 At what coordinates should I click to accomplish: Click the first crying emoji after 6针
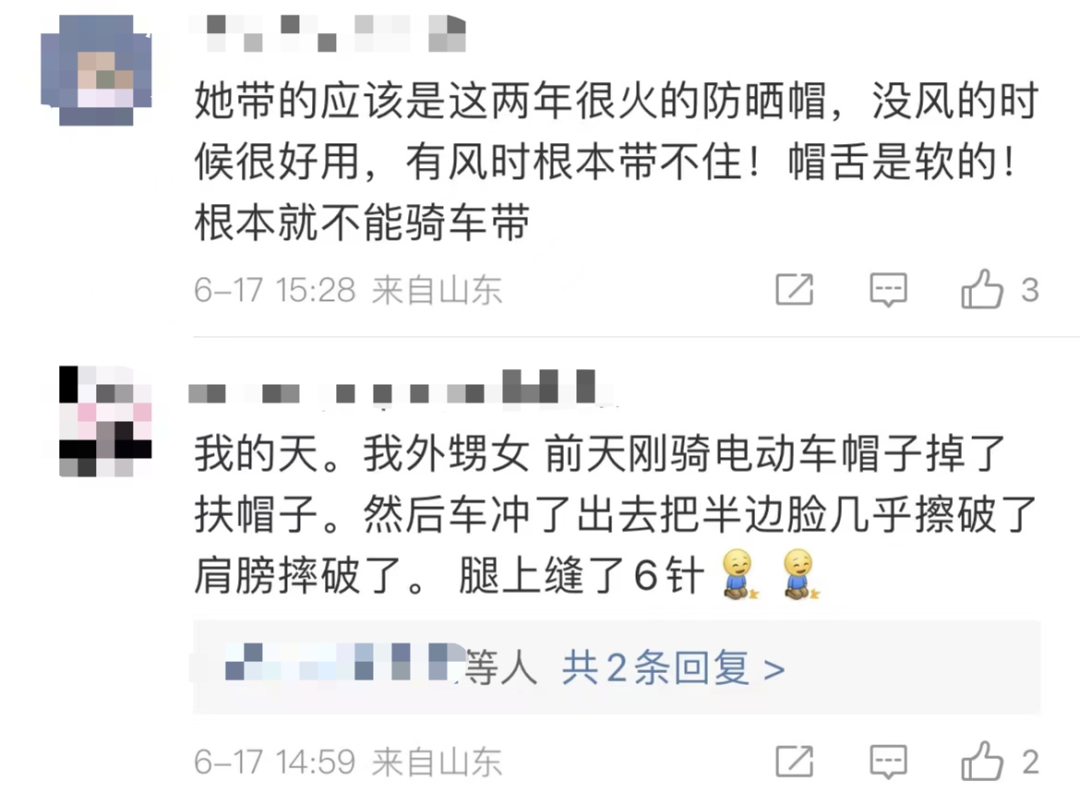click(739, 574)
